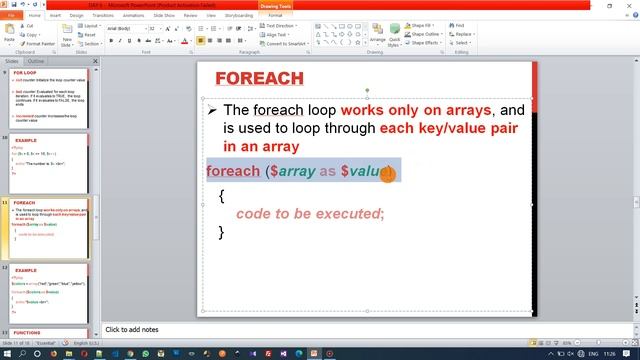Toggle Align Text Right
This screenshot has height=360, width=640.
(x=219, y=41)
